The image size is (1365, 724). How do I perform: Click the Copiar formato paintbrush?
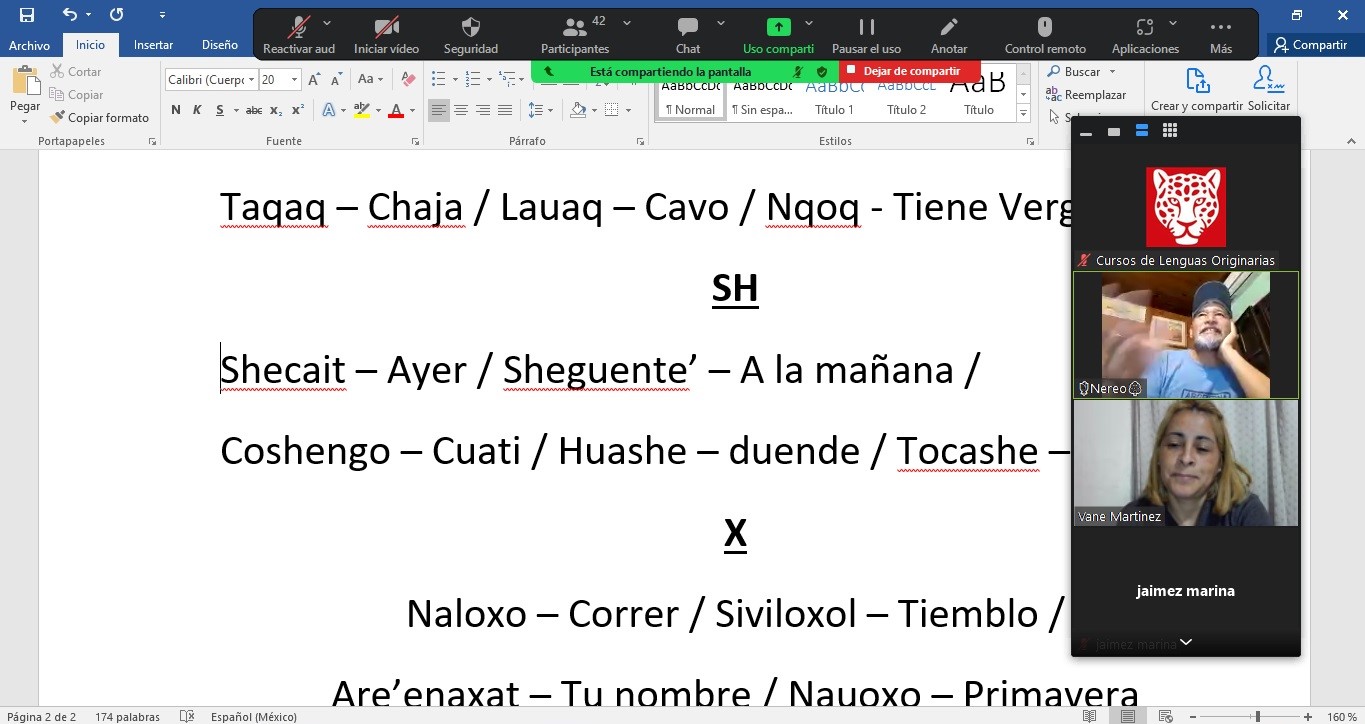tap(99, 118)
